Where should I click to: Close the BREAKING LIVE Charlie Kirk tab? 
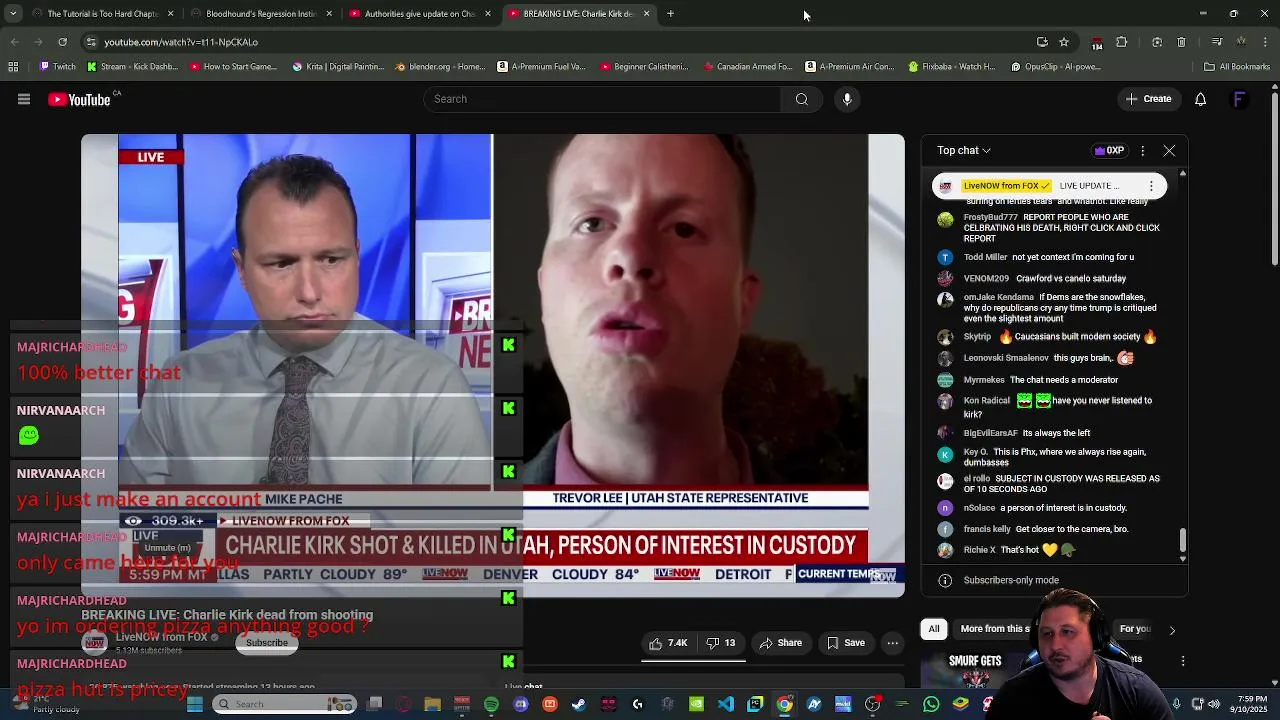[x=646, y=14]
